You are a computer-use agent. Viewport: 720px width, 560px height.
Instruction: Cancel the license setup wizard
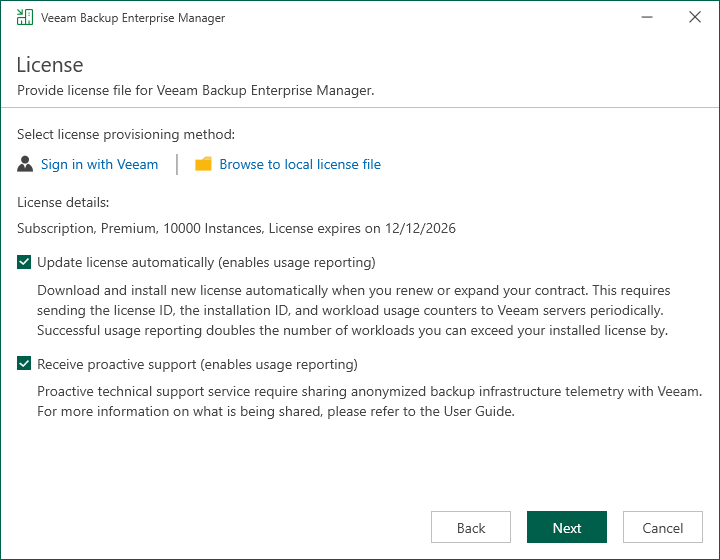(662, 528)
